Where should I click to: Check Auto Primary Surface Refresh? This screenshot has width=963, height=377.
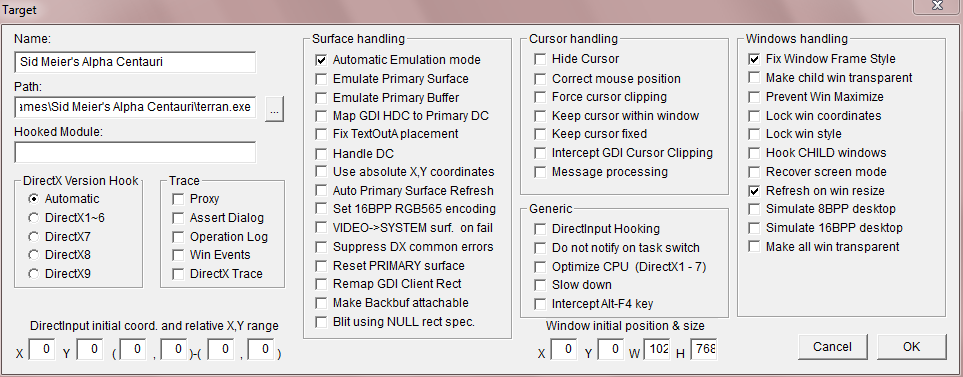click(321, 191)
